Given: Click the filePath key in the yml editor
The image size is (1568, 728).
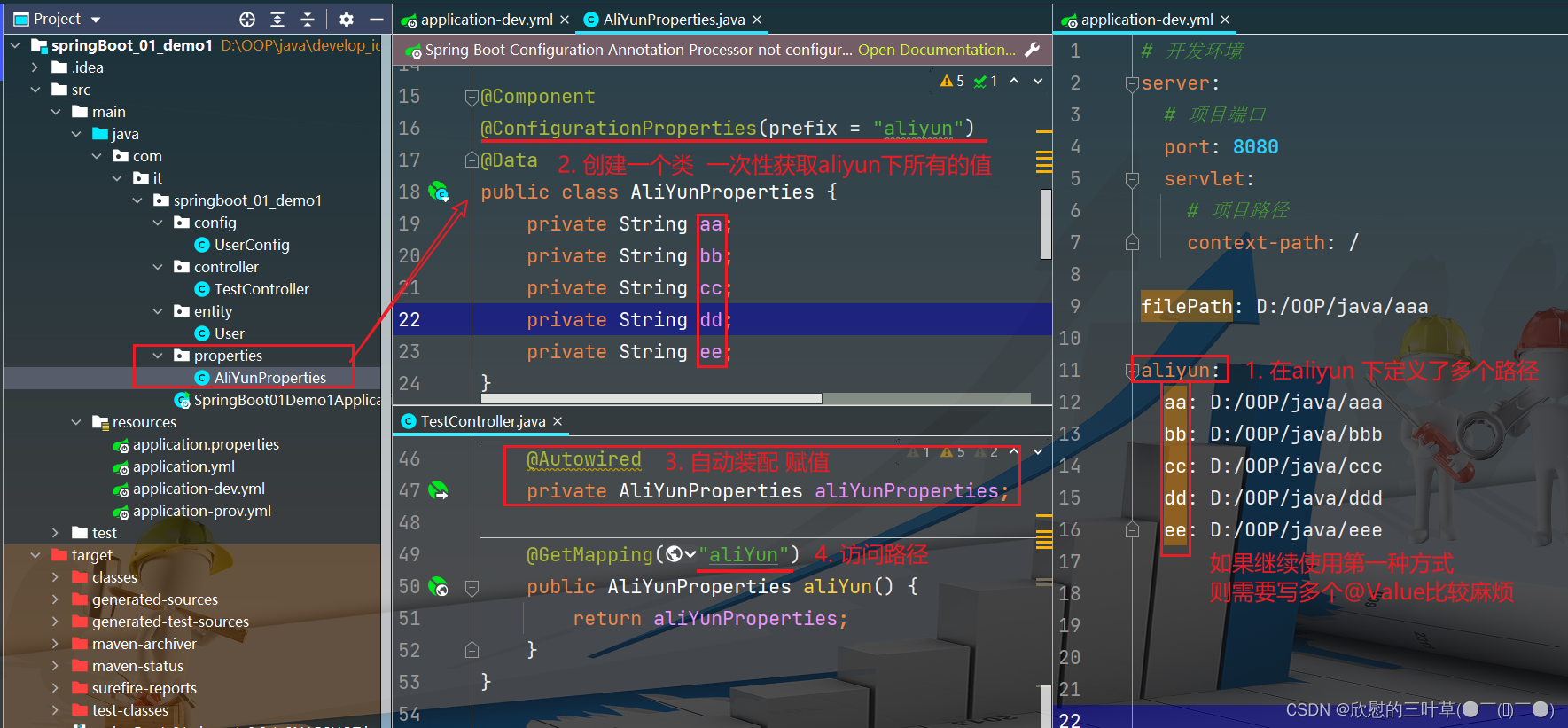Looking at the screenshot, I should click(x=1186, y=307).
